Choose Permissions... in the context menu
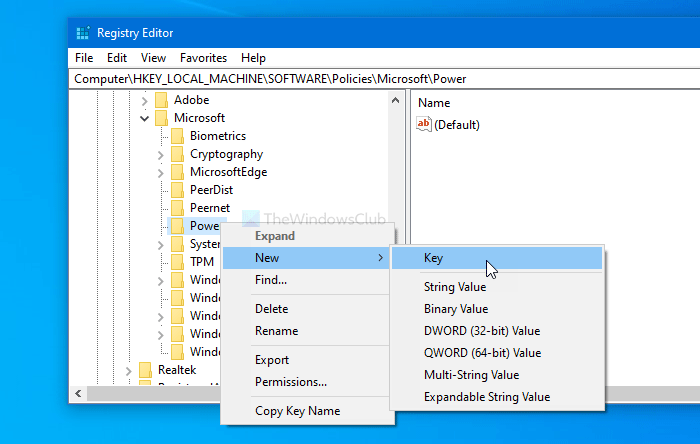This screenshot has height=444, width=700. point(306,382)
